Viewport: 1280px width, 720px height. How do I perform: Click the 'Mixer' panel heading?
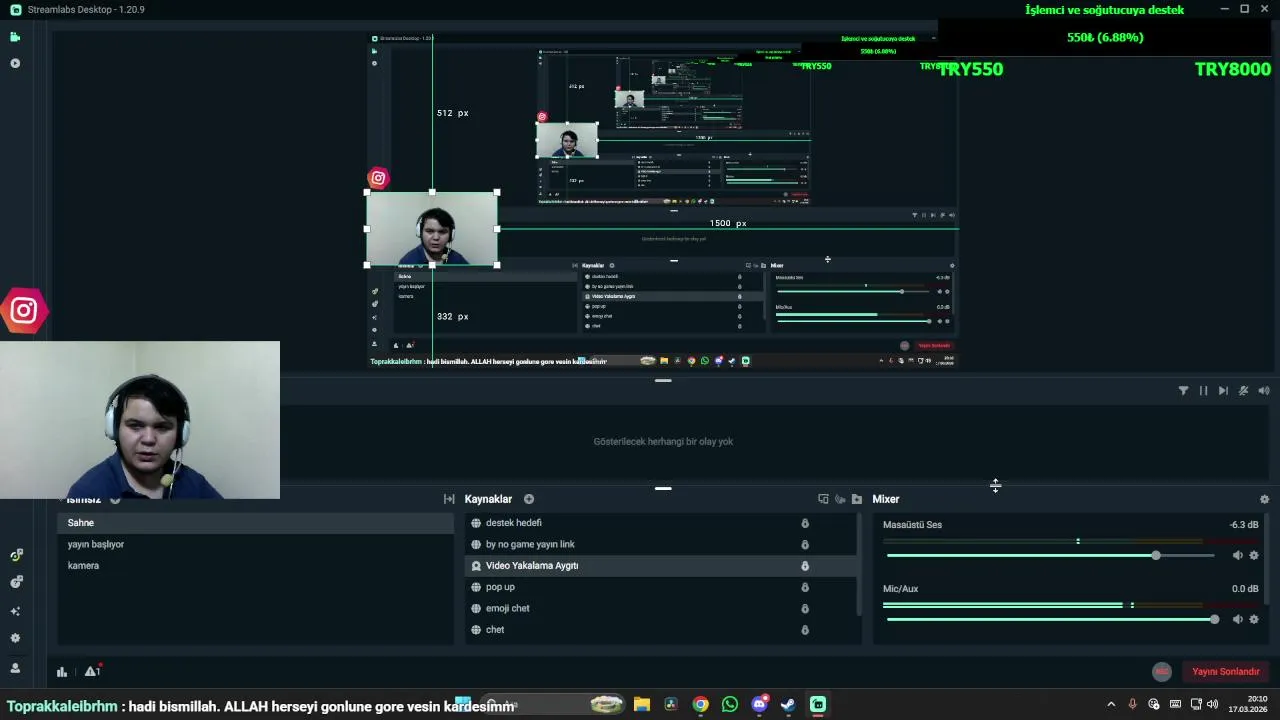[886, 499]
